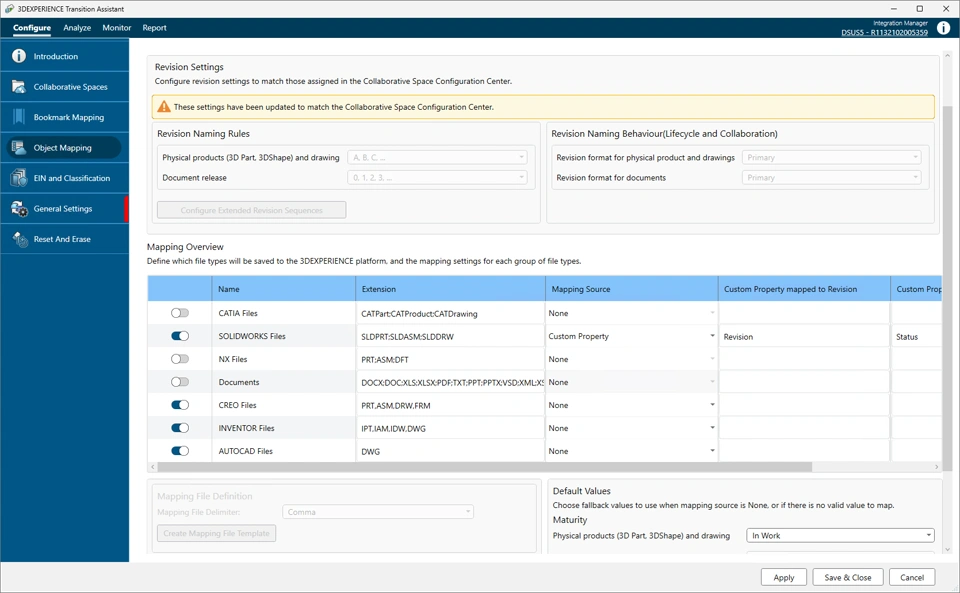The width and height of the screenshot is (960, 593).
Task: Disable the SOLIDWORKS Files toggle
Action: [180, 336]
